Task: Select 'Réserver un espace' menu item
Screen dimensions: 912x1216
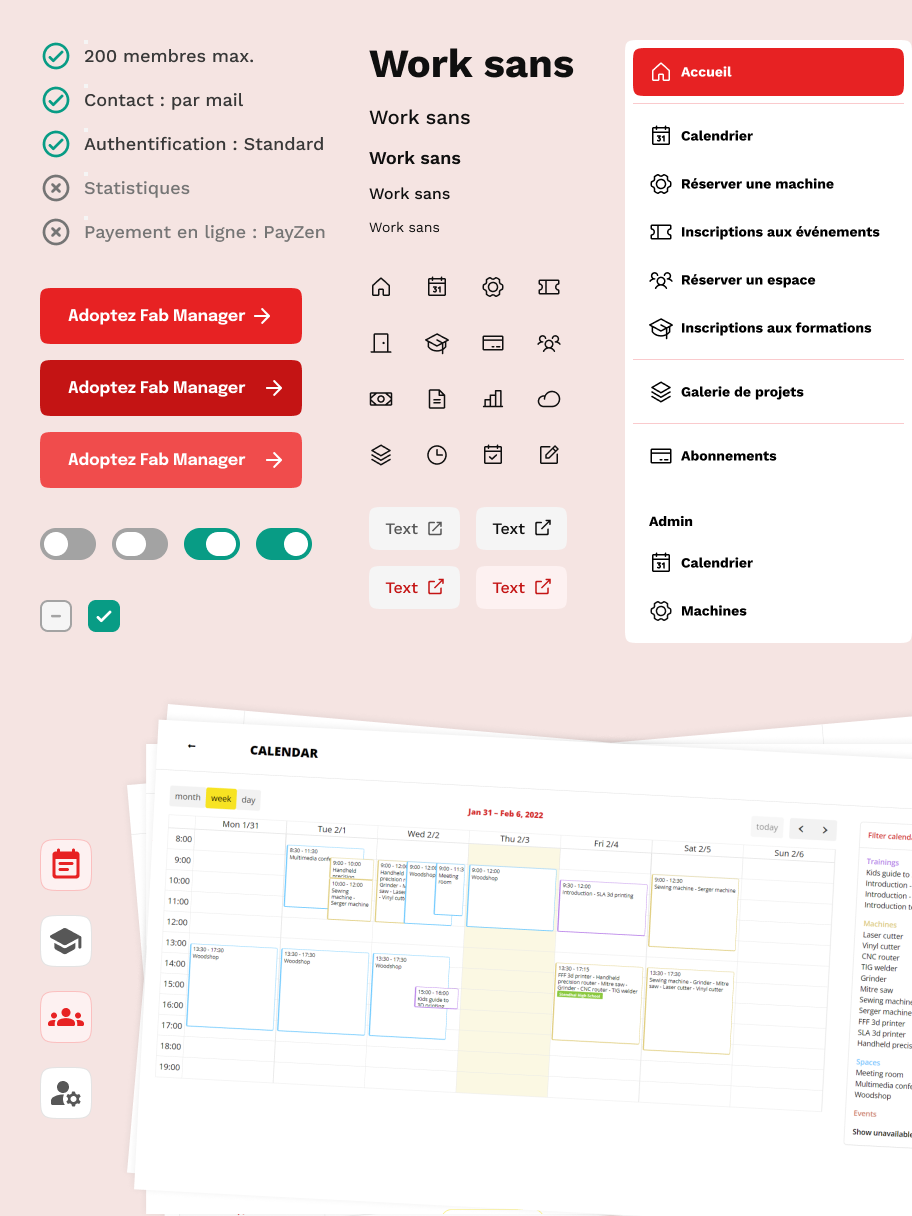Action: [768, 280]
